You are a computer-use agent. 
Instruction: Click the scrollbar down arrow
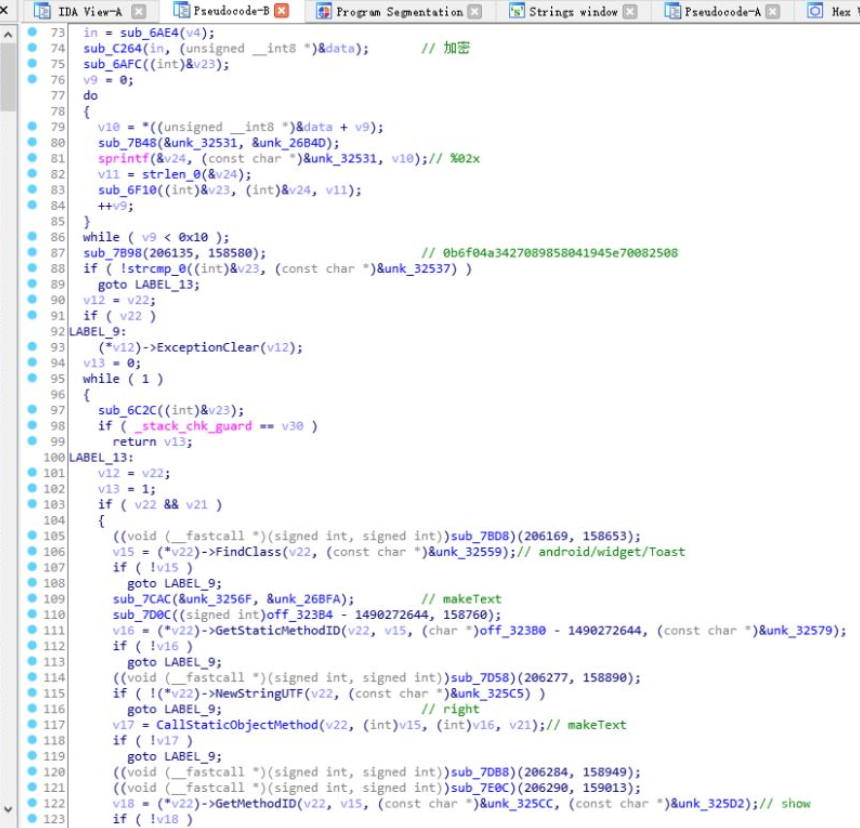point(8,809)
